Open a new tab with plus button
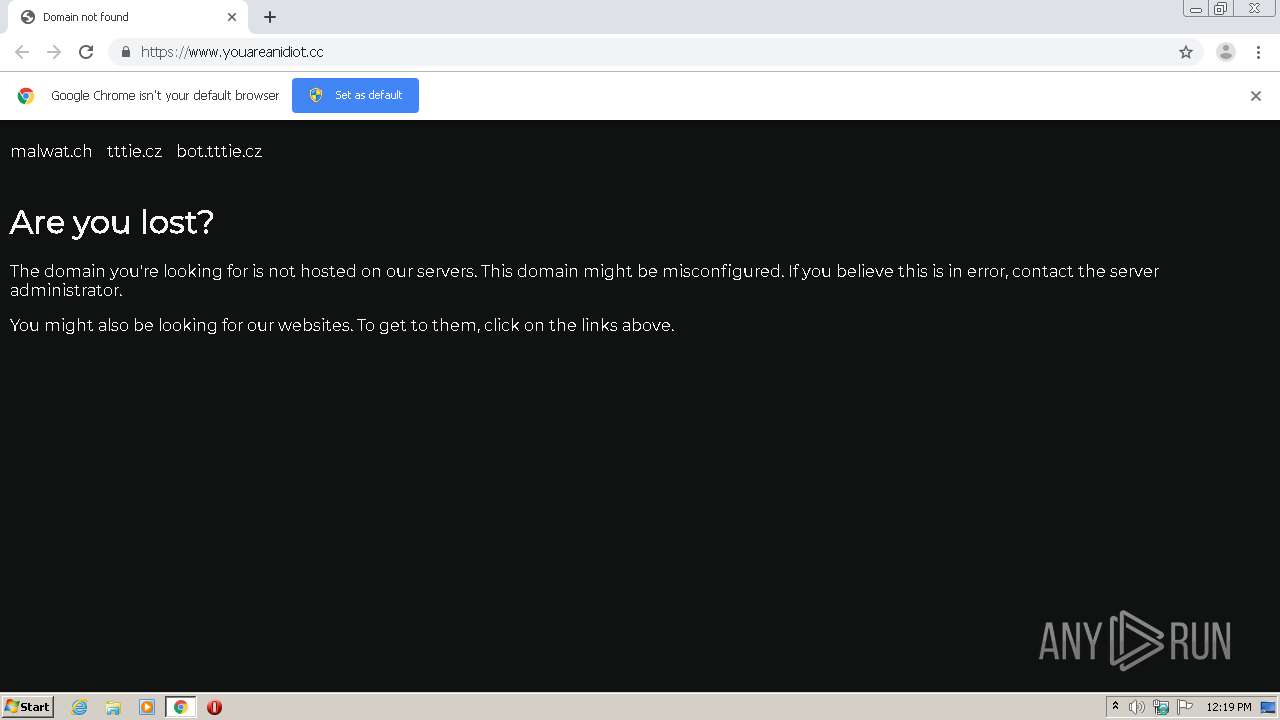The width and height of the screenshot is (1280, 720). 270,17
